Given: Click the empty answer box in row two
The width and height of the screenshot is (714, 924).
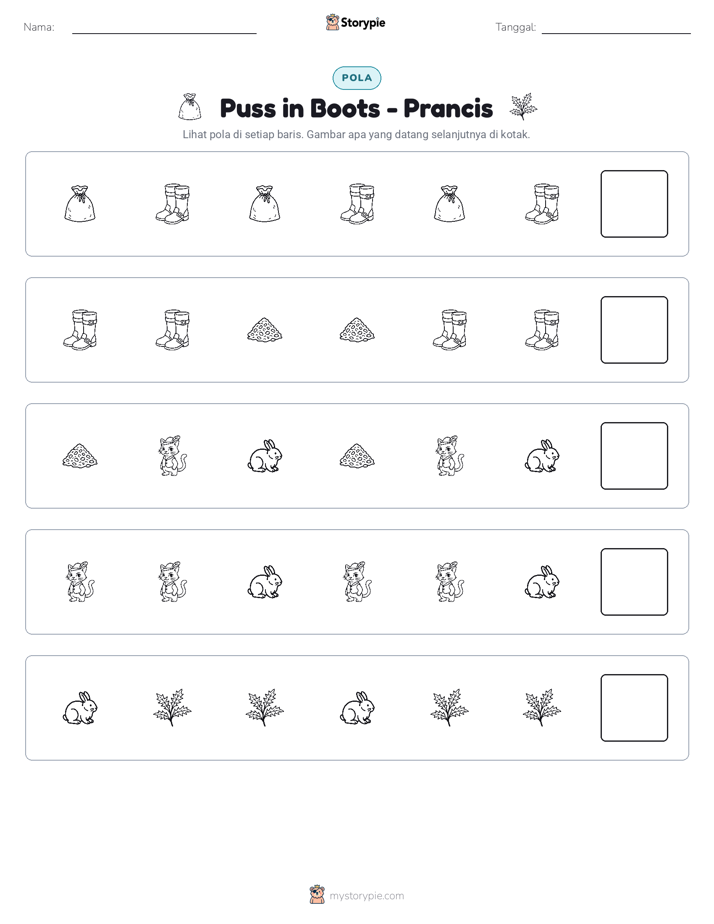Looking at the screenshot, I should tap(634, 330).
